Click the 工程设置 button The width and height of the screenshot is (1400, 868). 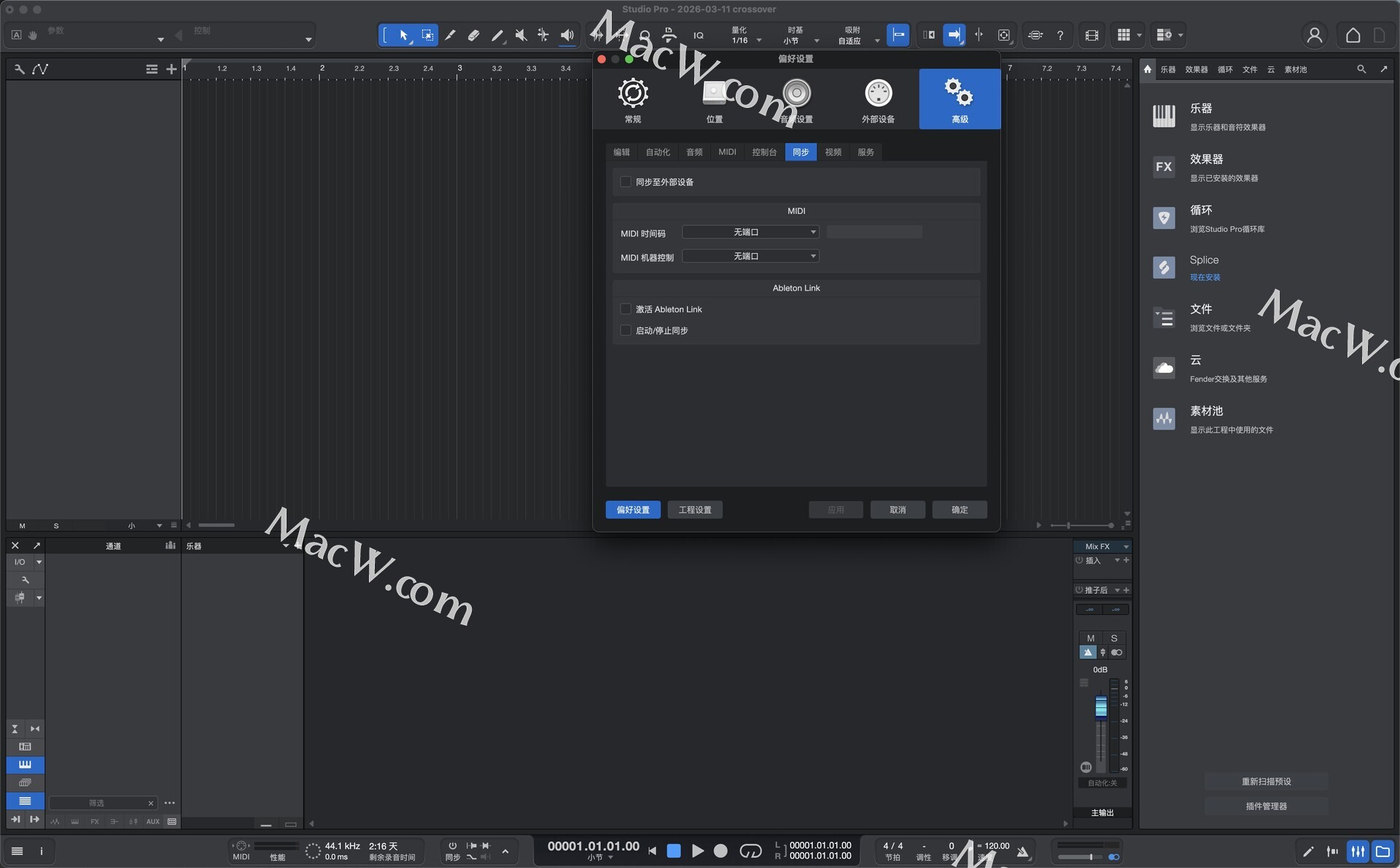tap(695, 510)
